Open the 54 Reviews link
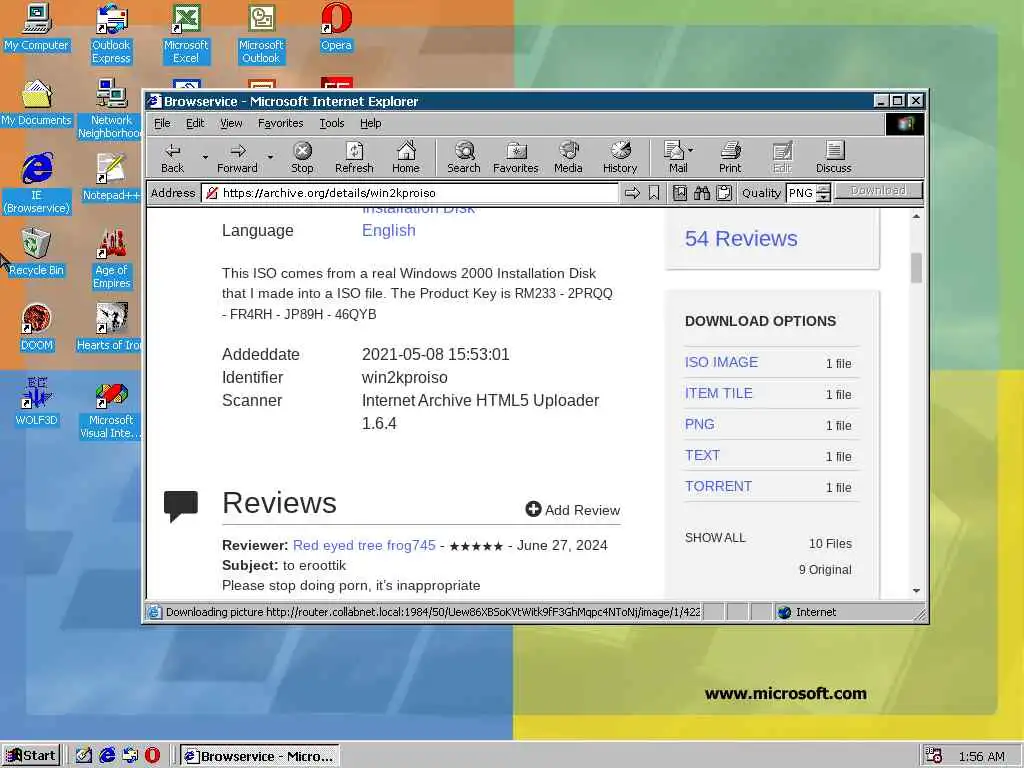The width and height of the screenshot is (1024, 768). click(741, 238)
